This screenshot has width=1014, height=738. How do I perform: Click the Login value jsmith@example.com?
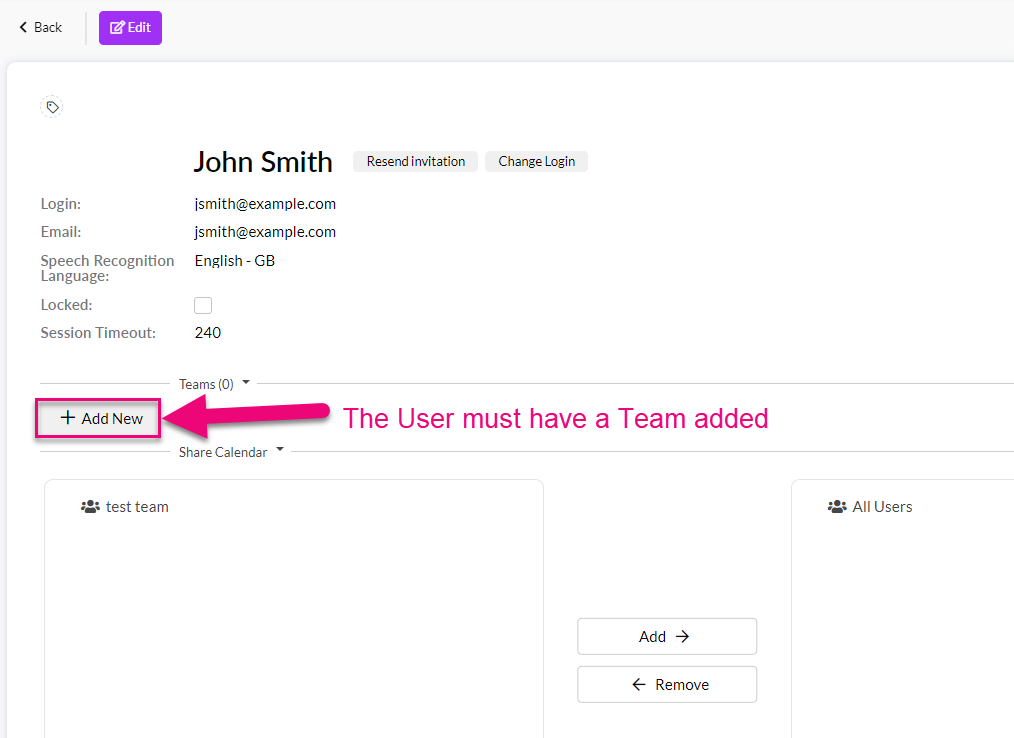click(x=265, y=204)
